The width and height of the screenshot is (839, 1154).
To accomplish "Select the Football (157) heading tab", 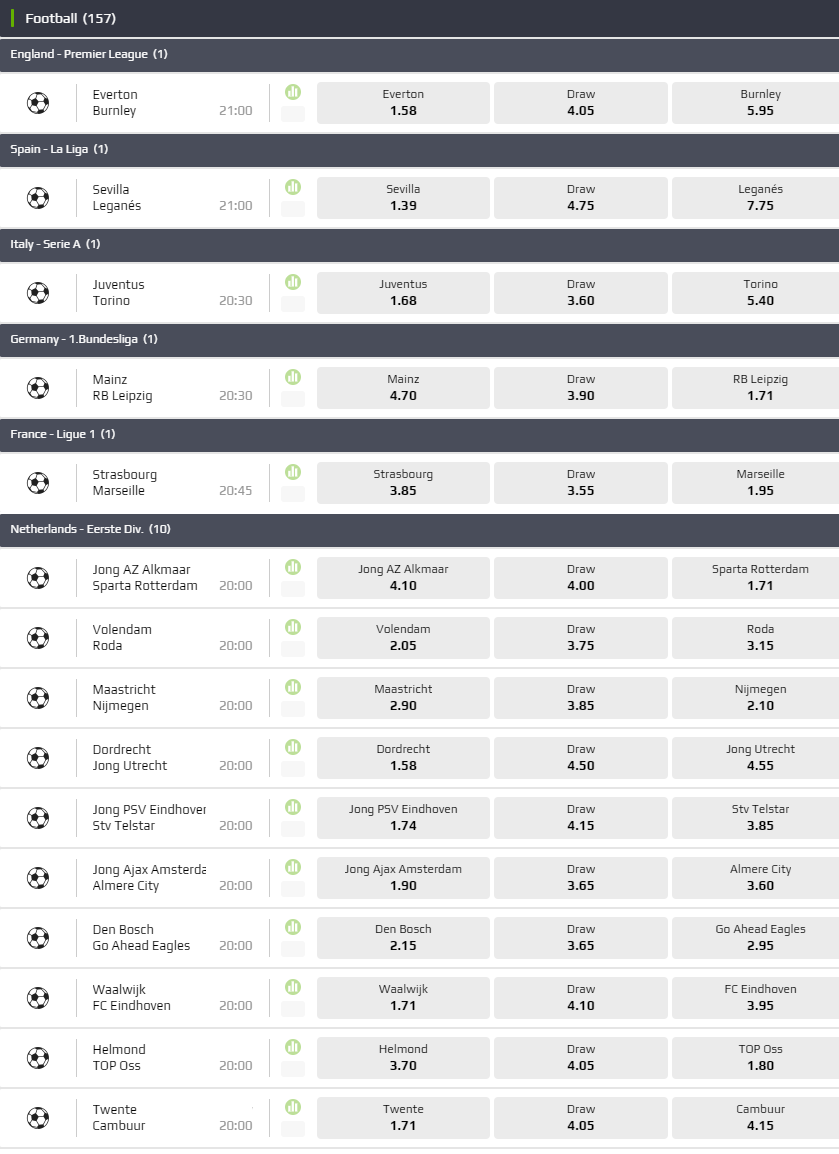I will [x=69, y=18].
